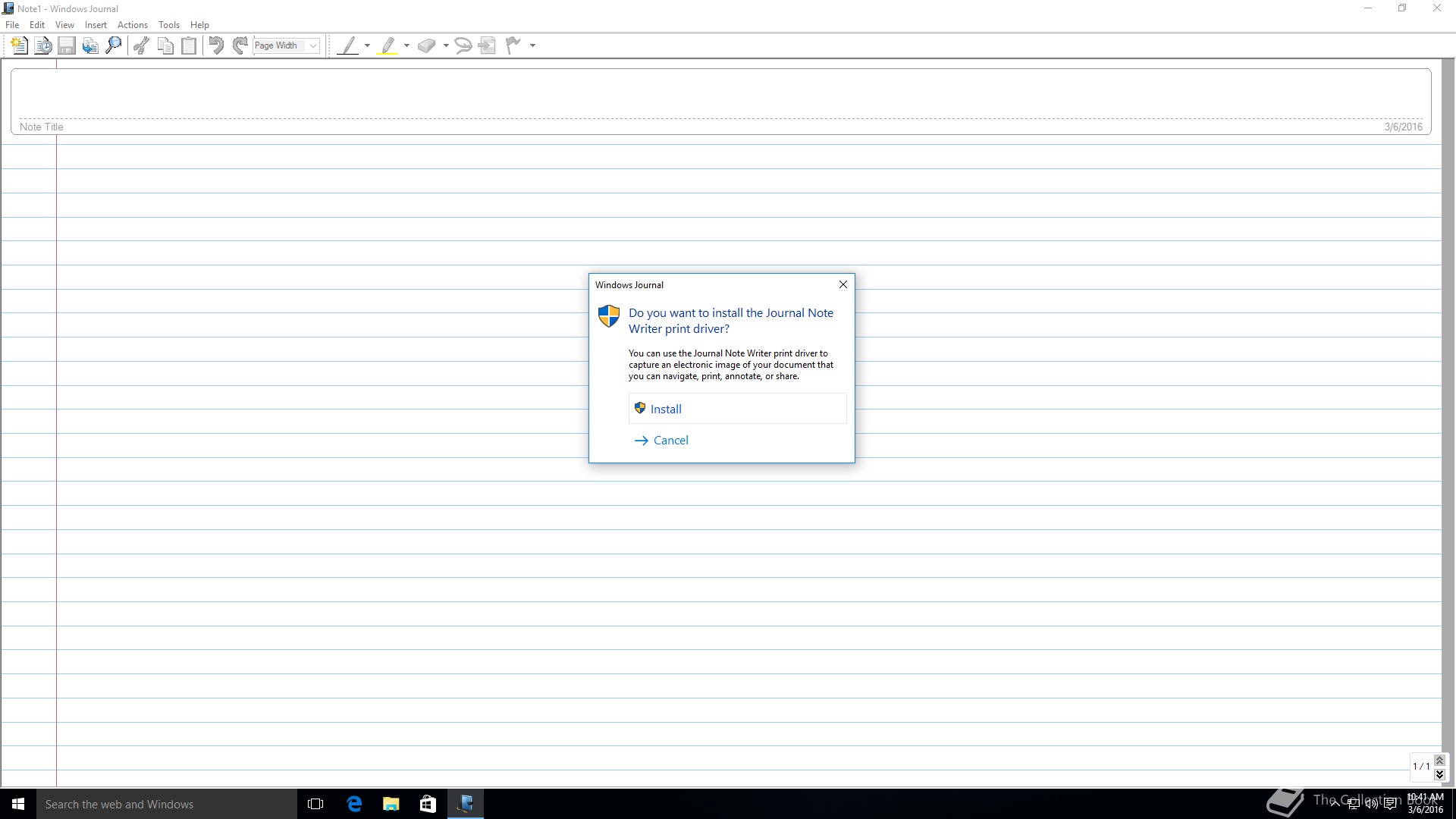Click the Import toolbar icon
Image resolution: width=1456 pixels, height=819 pixels.
click(x=90, y=45)
